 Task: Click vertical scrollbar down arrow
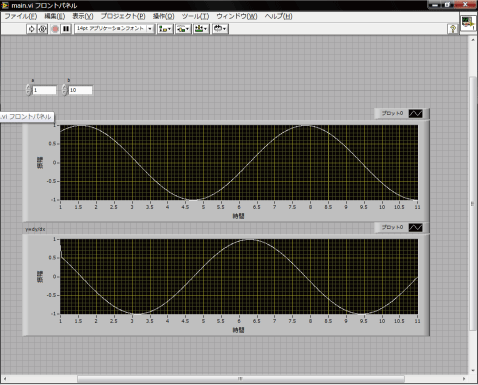coord(473,371)
